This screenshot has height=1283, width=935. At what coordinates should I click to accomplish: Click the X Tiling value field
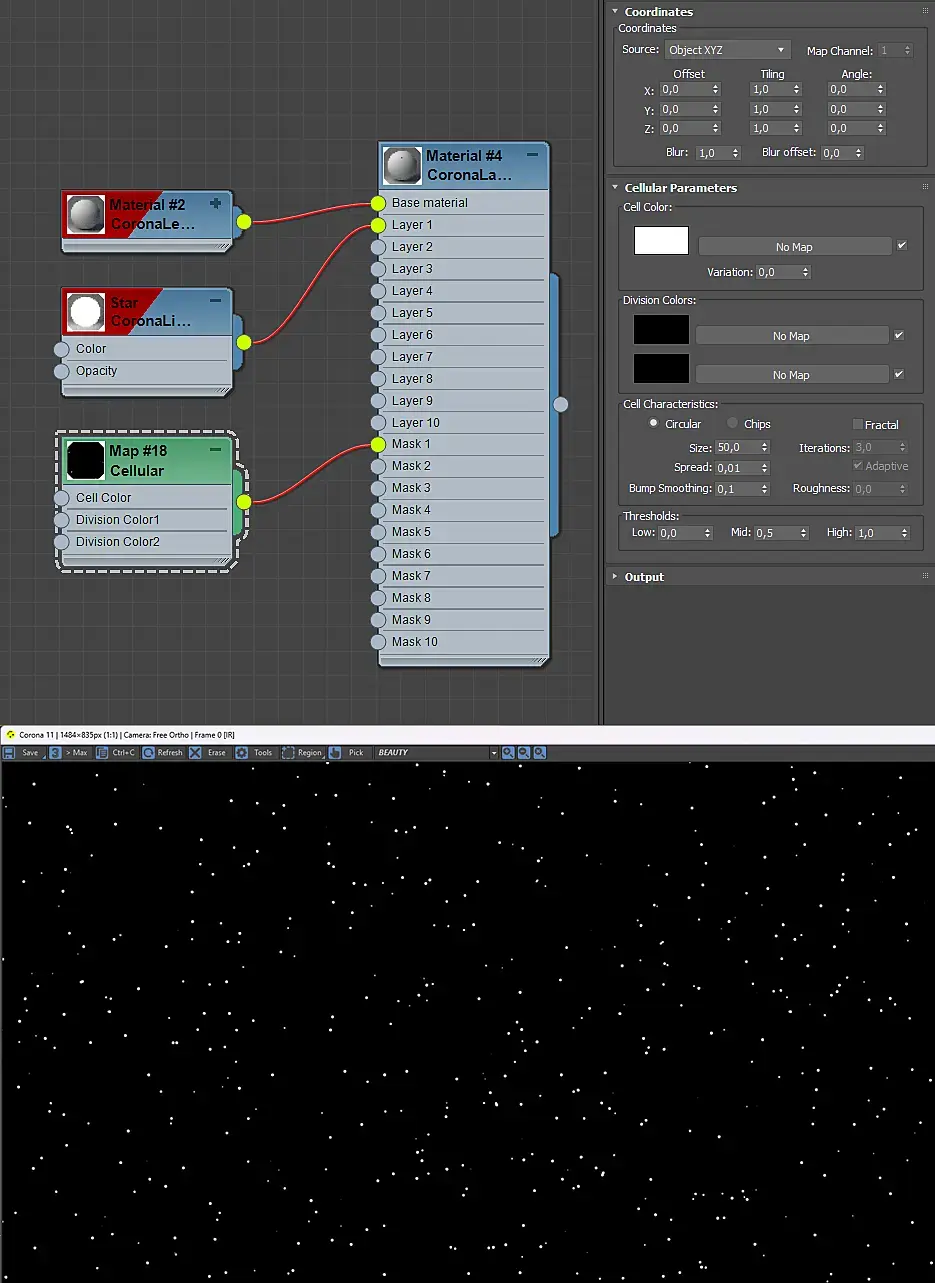pyautogui.click(x=770, y=89)
